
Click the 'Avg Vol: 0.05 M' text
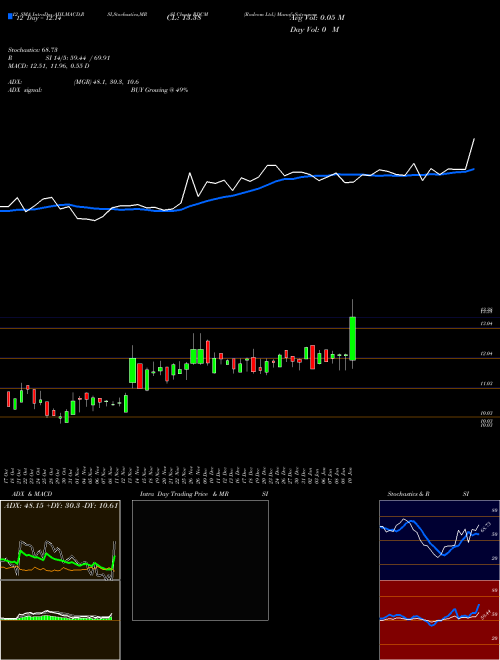[317, 18]
